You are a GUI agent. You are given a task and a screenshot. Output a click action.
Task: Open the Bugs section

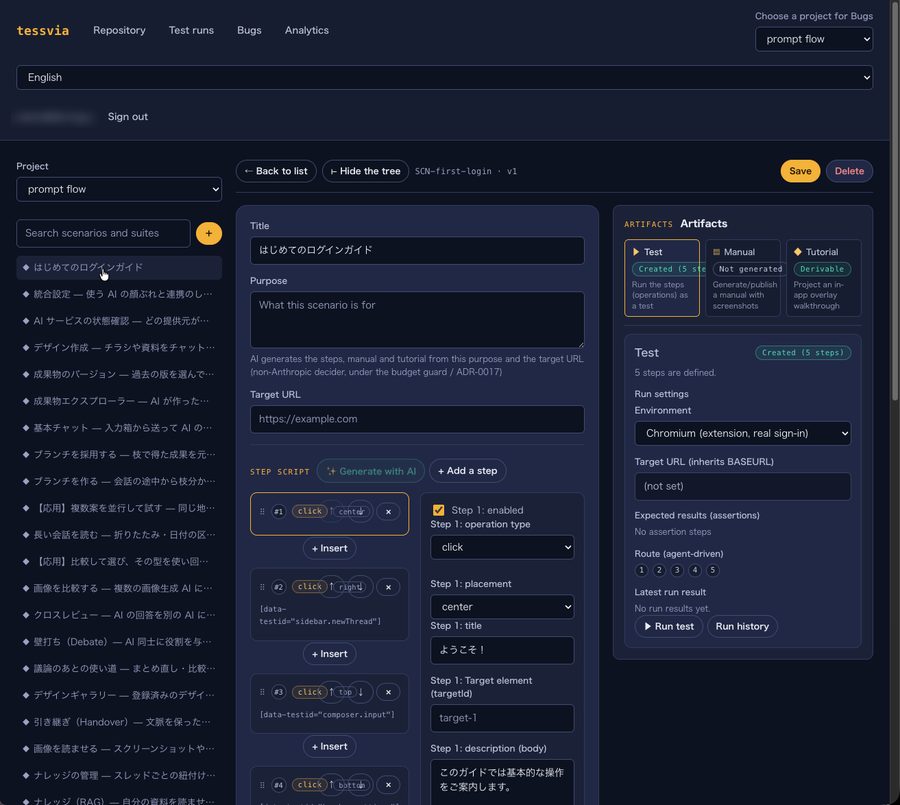pos(249,30)
